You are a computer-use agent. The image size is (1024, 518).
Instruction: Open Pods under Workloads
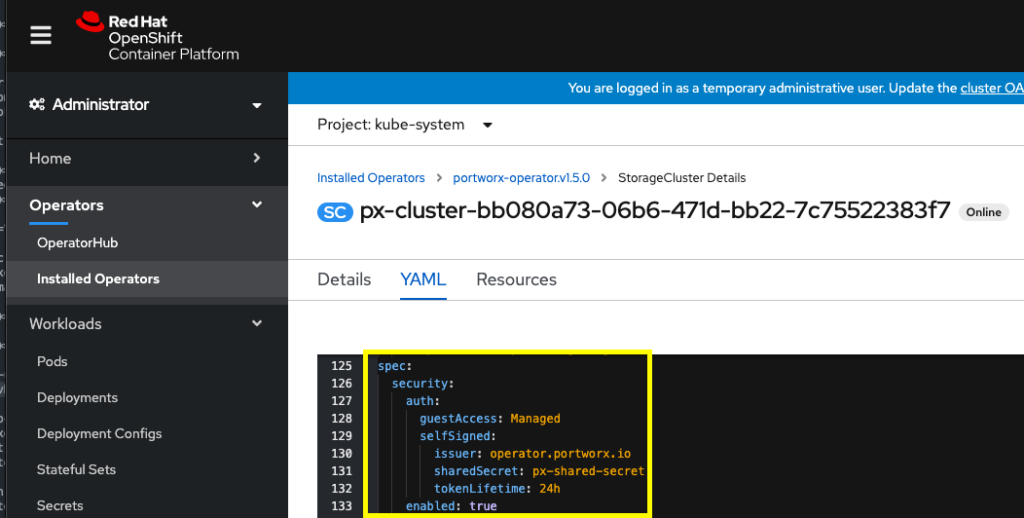[52, 361]
